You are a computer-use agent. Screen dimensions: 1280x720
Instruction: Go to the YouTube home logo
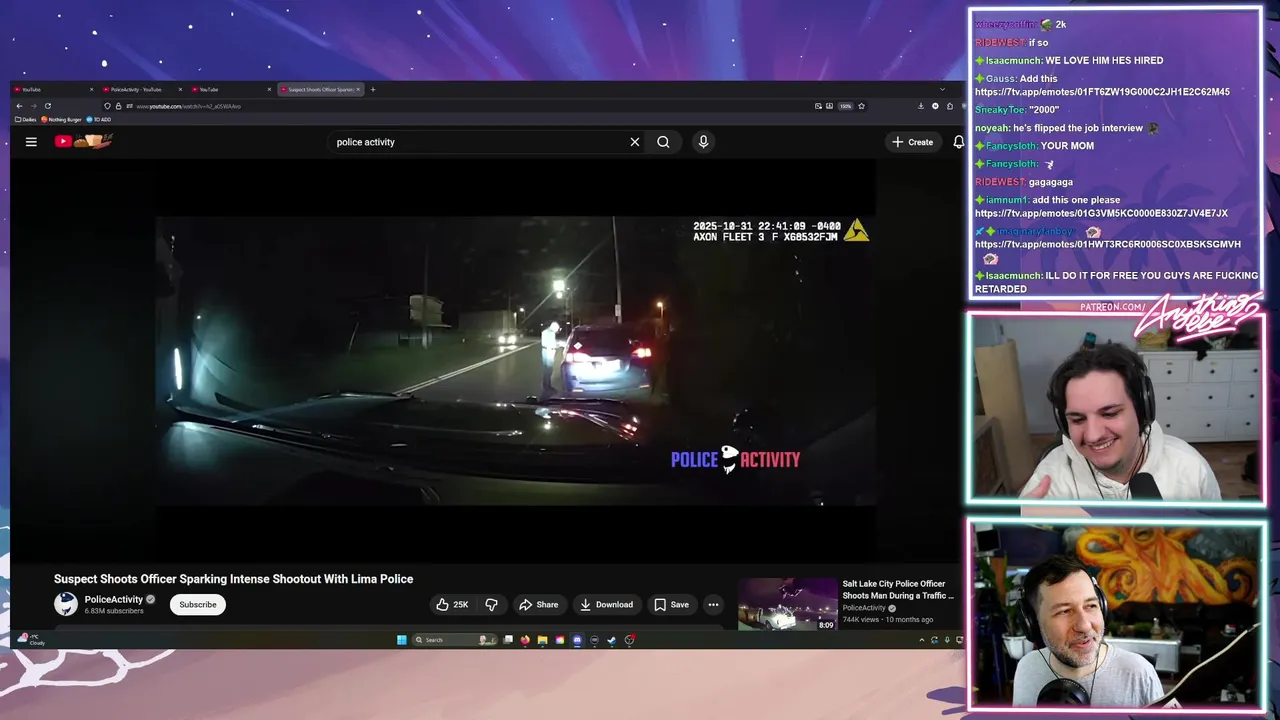(83, 141)
